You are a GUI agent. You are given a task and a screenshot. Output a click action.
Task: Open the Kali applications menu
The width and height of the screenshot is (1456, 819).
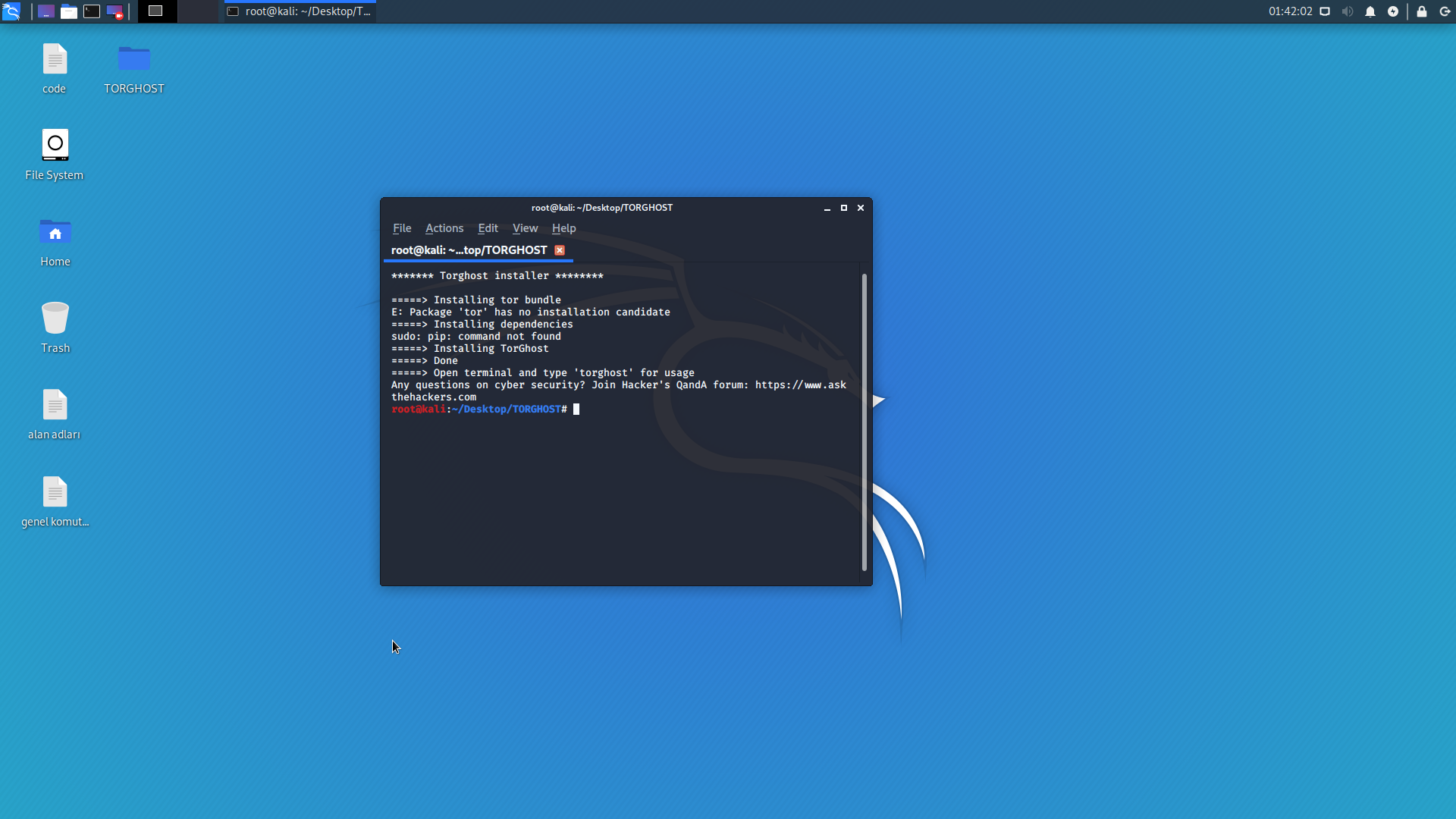[11, 11]
